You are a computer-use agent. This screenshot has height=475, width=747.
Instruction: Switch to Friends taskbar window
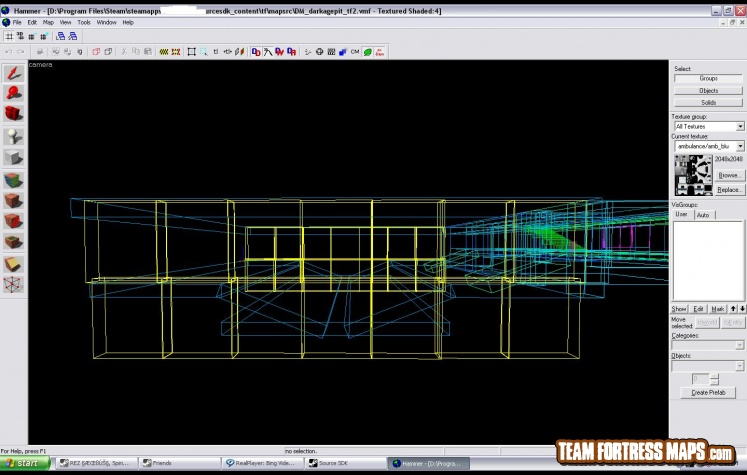point(180,463)
